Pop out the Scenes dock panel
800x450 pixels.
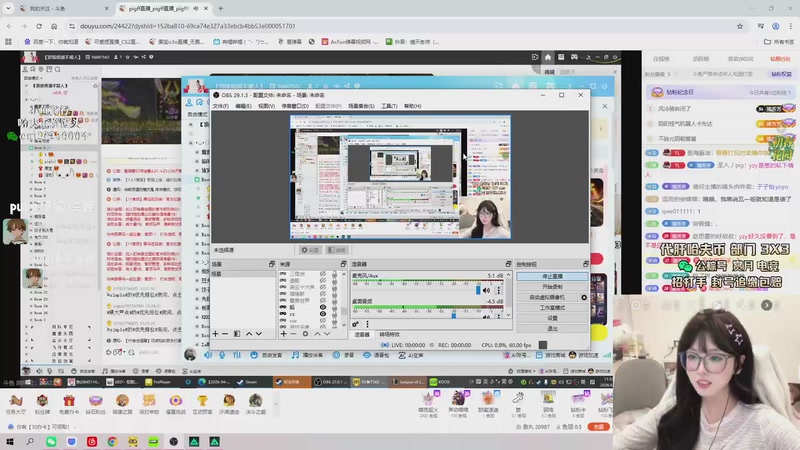click(x=271, y=264)
